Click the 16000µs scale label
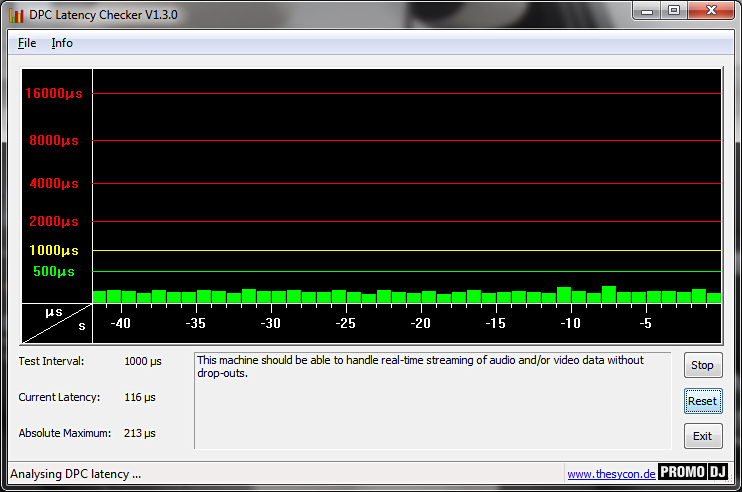This screenshot has width=742, height=492. 54,93
